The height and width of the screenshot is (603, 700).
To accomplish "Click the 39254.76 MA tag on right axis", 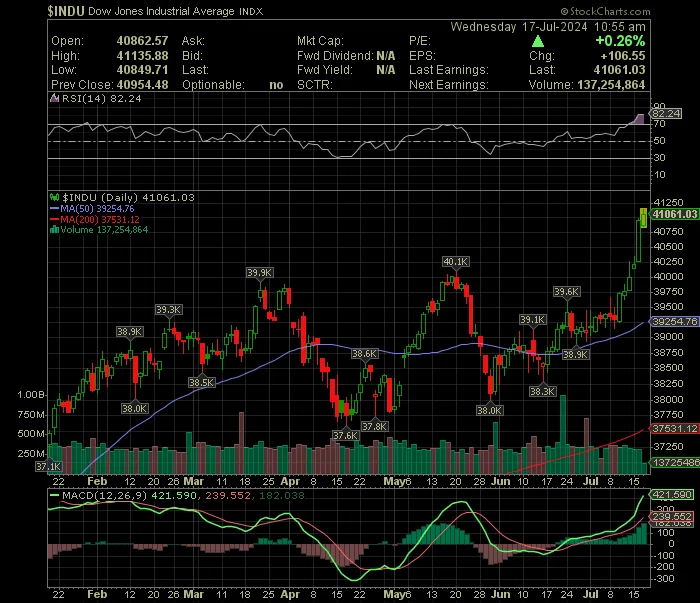I will click(x=674, y=321).
